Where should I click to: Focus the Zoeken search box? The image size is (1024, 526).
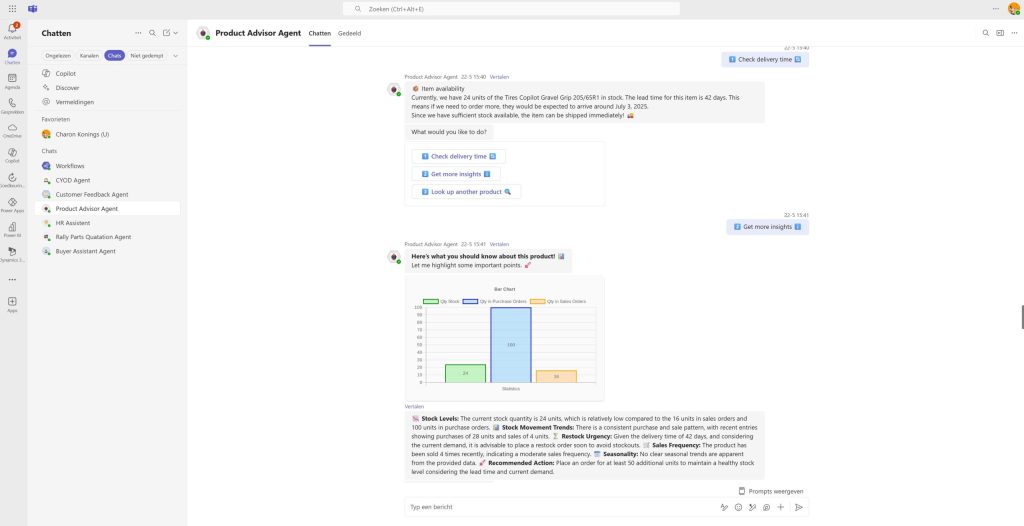point(511,8)
